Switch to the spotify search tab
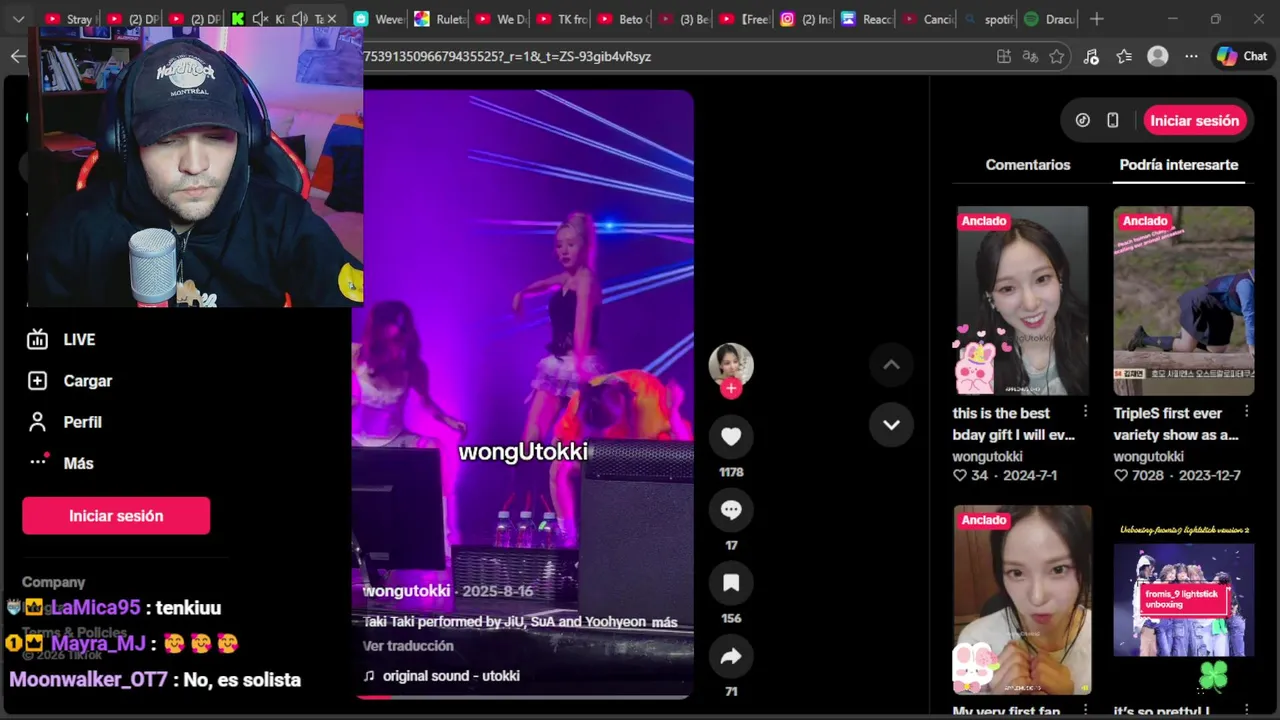The image size is (1280, 720). [989, 19]
